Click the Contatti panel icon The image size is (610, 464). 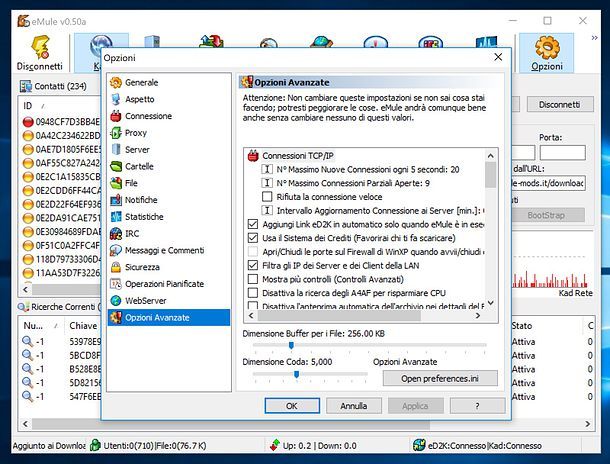click(26, 86)
